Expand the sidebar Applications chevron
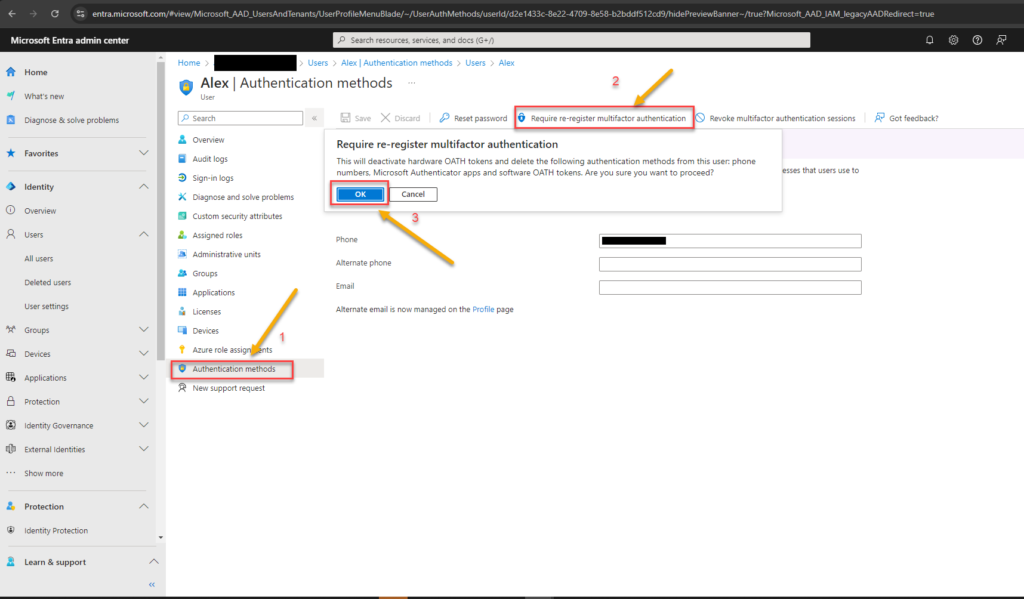 [144, 378]
